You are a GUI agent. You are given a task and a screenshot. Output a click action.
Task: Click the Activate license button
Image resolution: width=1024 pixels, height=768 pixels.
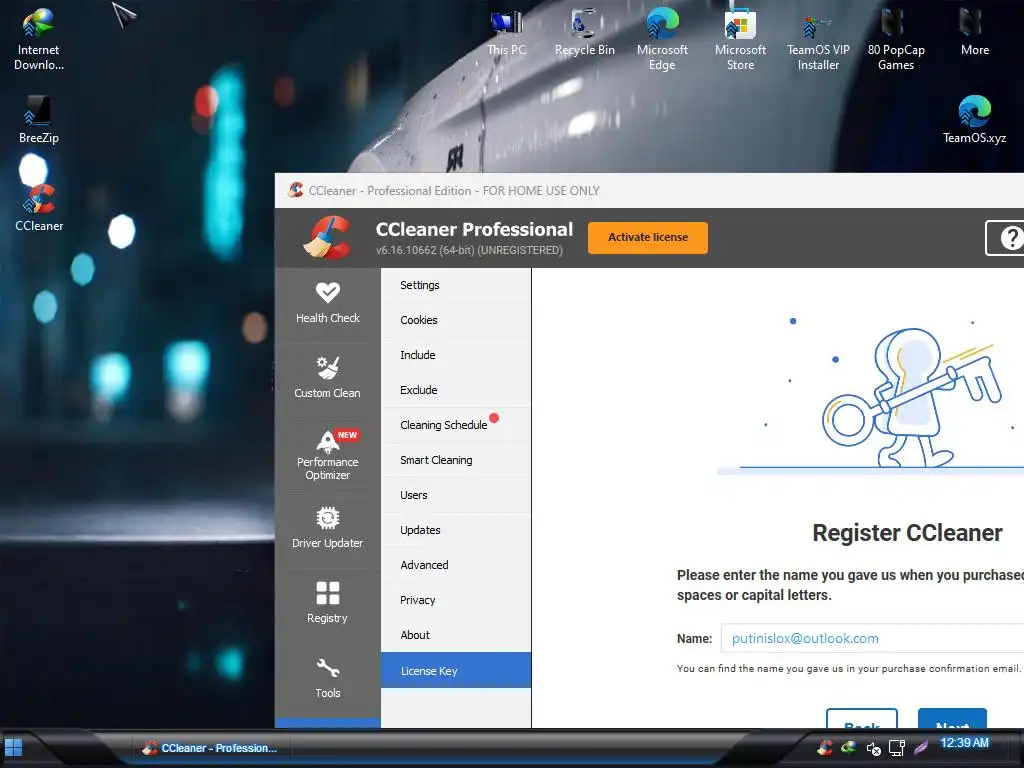648,238
